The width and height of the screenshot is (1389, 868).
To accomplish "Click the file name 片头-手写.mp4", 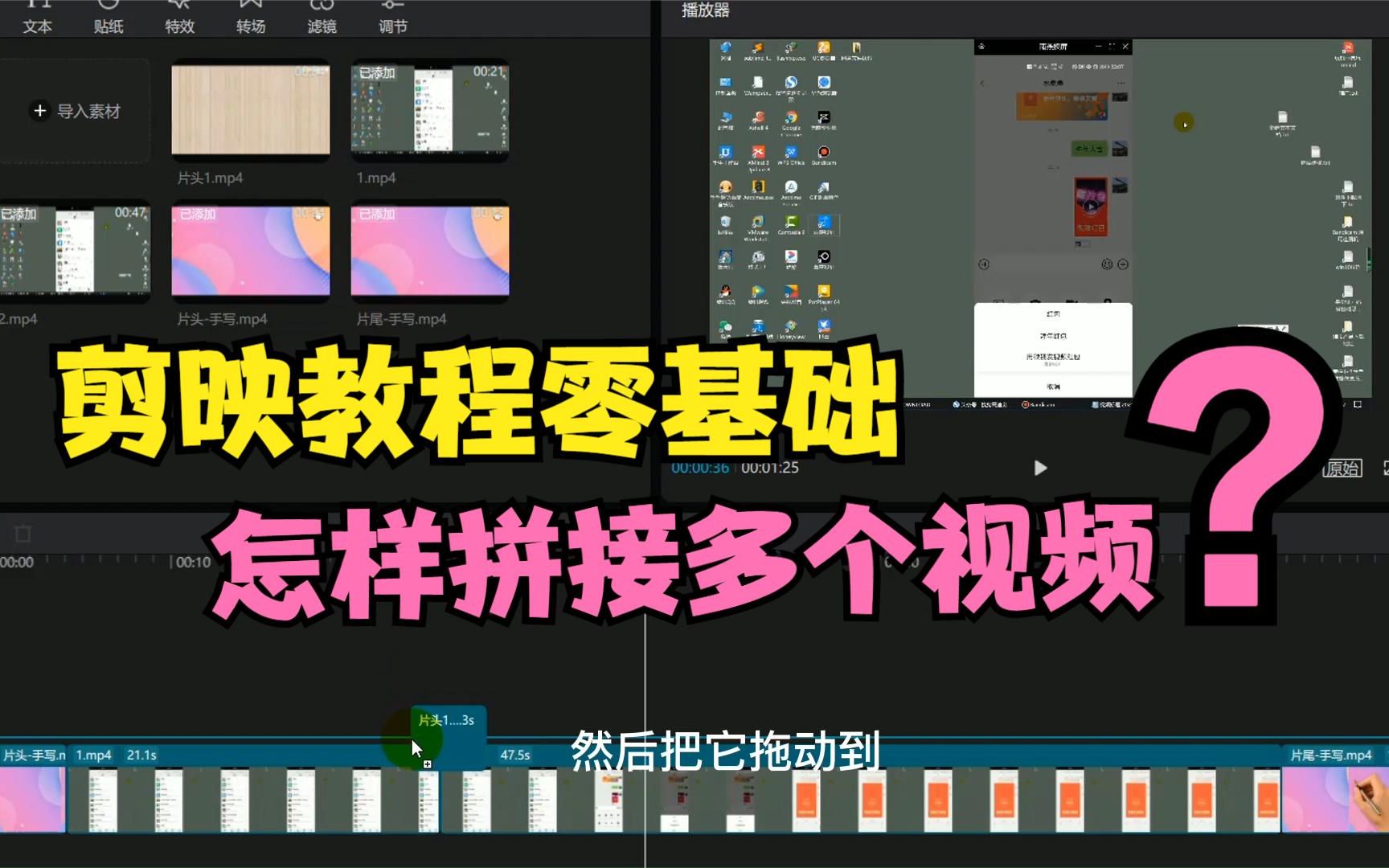I will click(x=222, y=319).
